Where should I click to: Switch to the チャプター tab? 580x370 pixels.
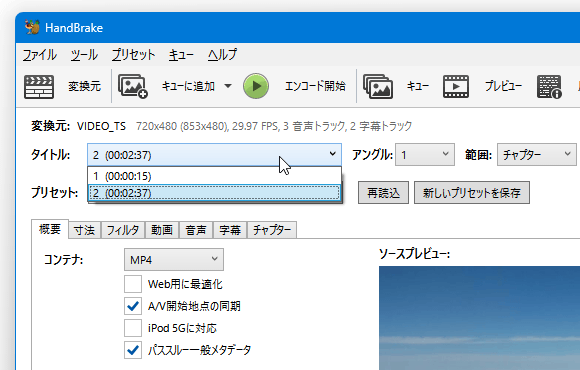tap(272, 230)
